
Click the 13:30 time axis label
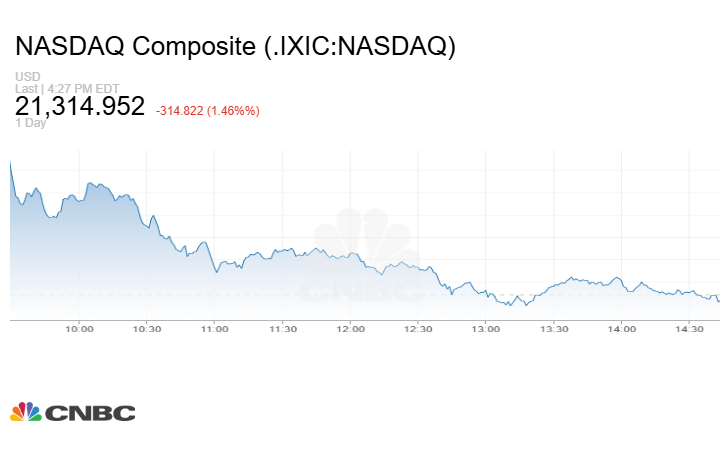pyautogui.click(x=554, y=328)
